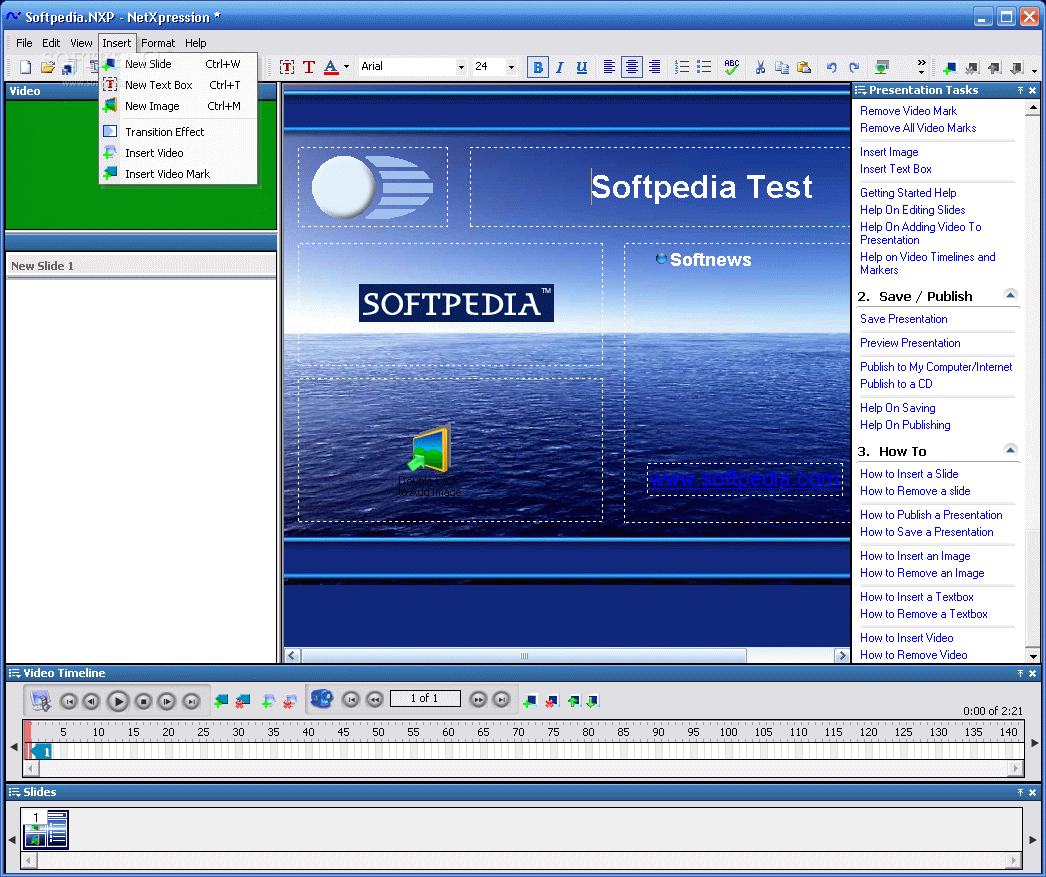Click the Paste clipboard icon
Image resolution: width=1046 pixels, height=877 pixels.
point(804,67)
